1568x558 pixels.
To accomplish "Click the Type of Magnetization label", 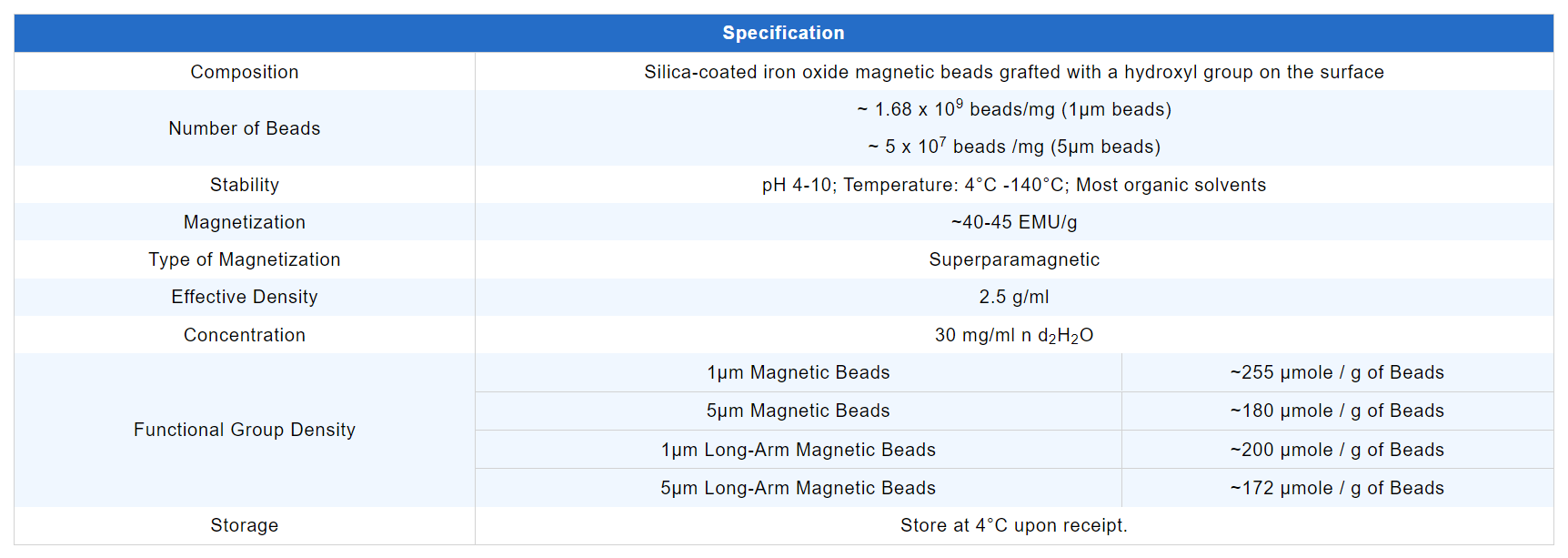I will 244,259.
